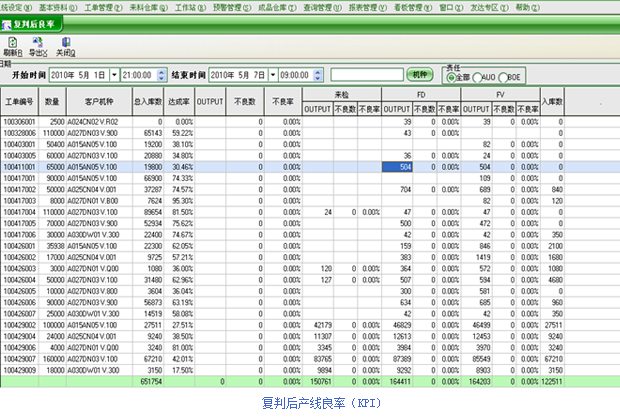Image resolution: width=620 pixels, height=417 pixels.
Task: Click the 工单编号 column header
Action: [x=20, y=101]
